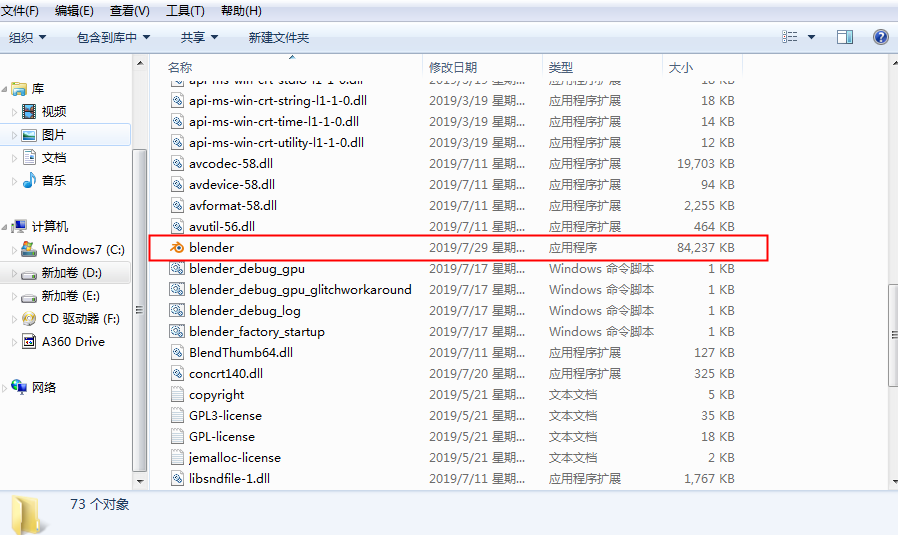Click the avutil-56.dll file icon

pos(178,227)
